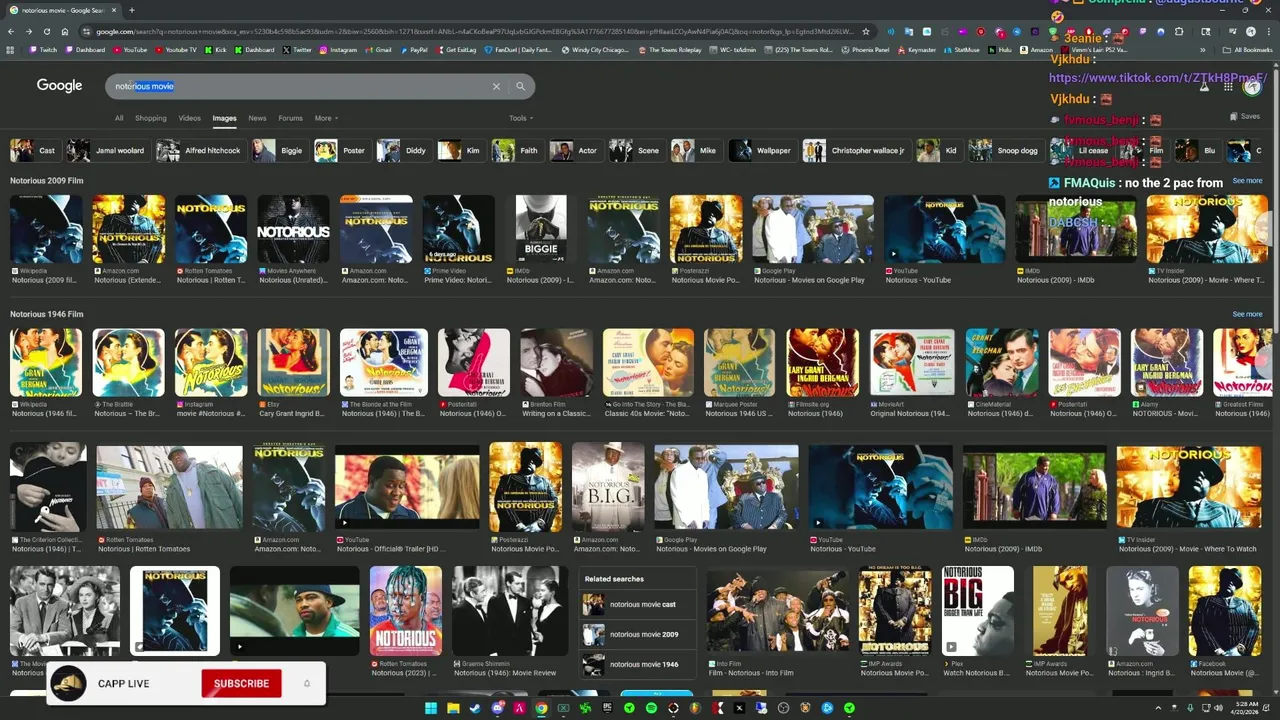The width and height of the screenshot is (1280, 720).
Task: Click the notification bell beside Subscribe
Action: pyautogui.click(x=307, y=684)
